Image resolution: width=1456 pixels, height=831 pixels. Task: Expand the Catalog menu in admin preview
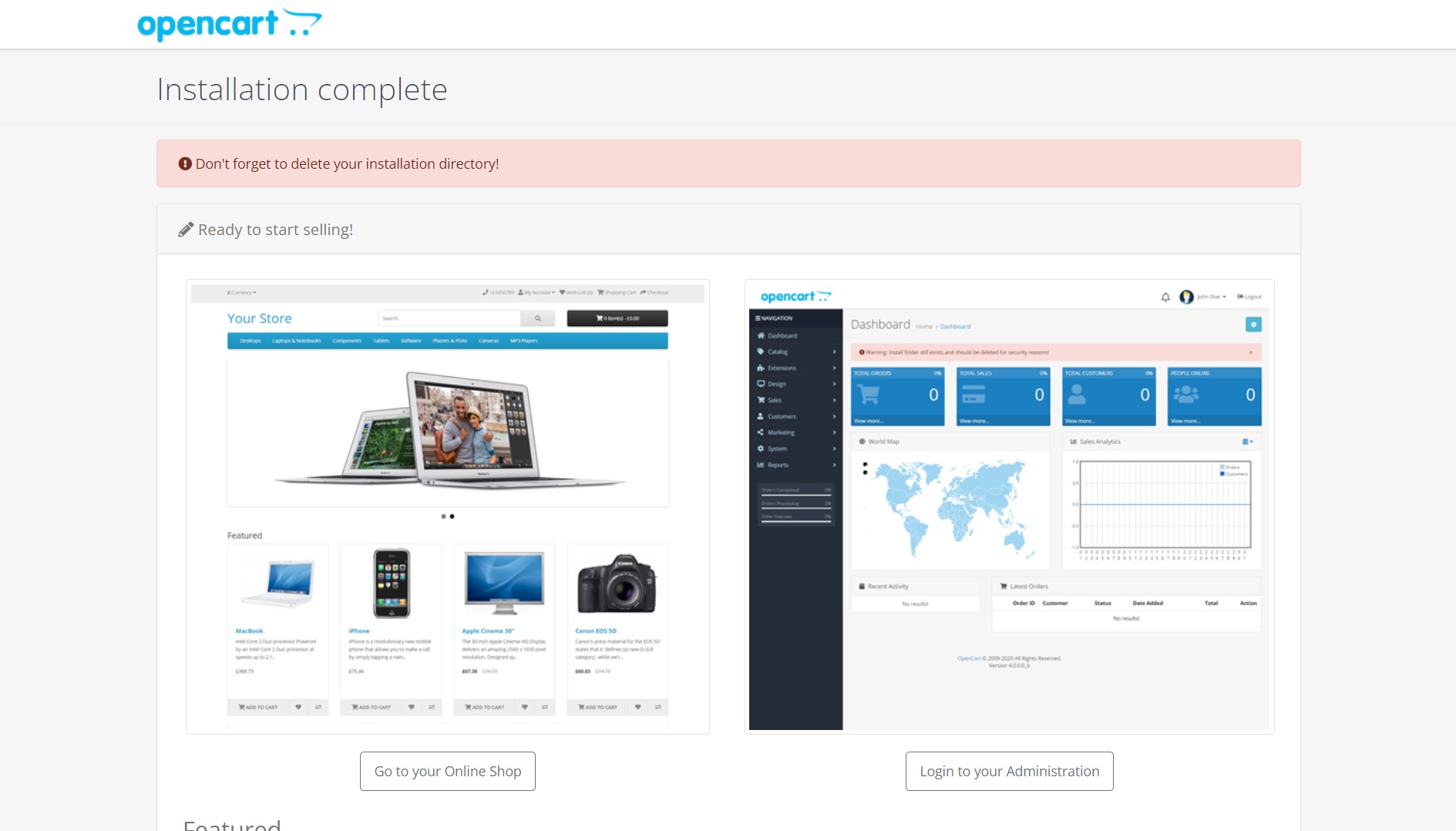(x=778, y=352)
